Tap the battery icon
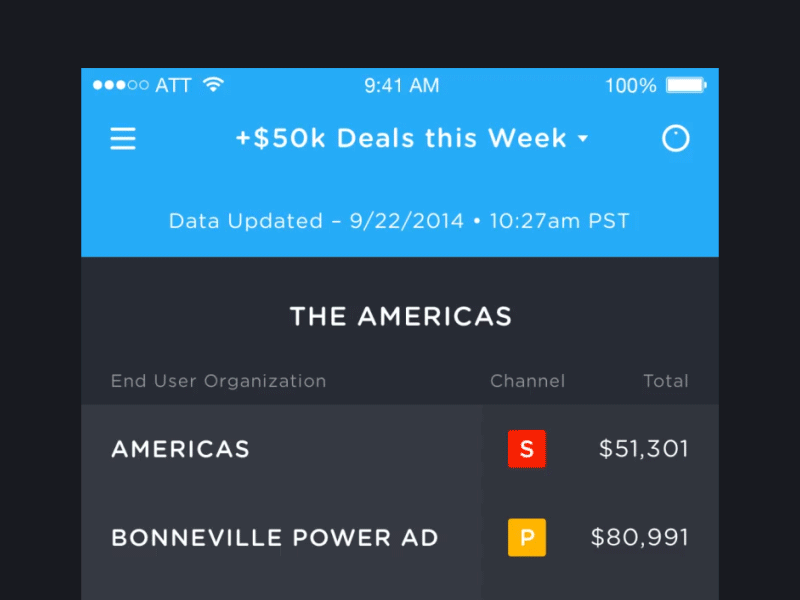This screenshot has width=800, height=600. [x=686, y=85]
